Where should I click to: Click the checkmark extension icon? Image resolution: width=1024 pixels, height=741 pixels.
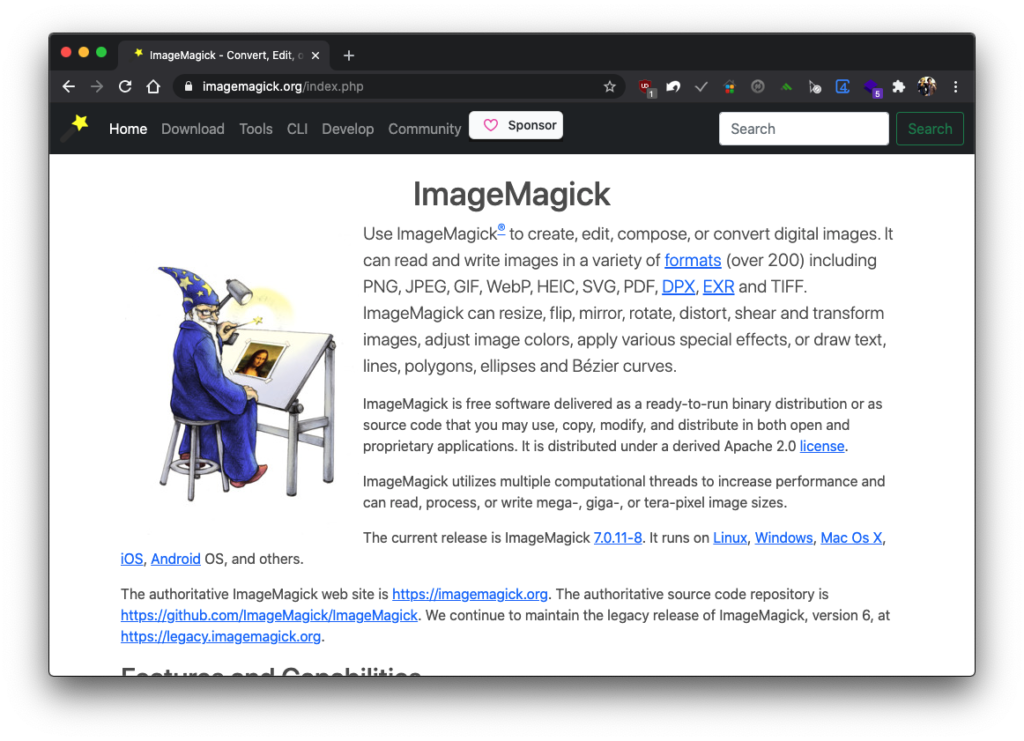tap(701, 87)
